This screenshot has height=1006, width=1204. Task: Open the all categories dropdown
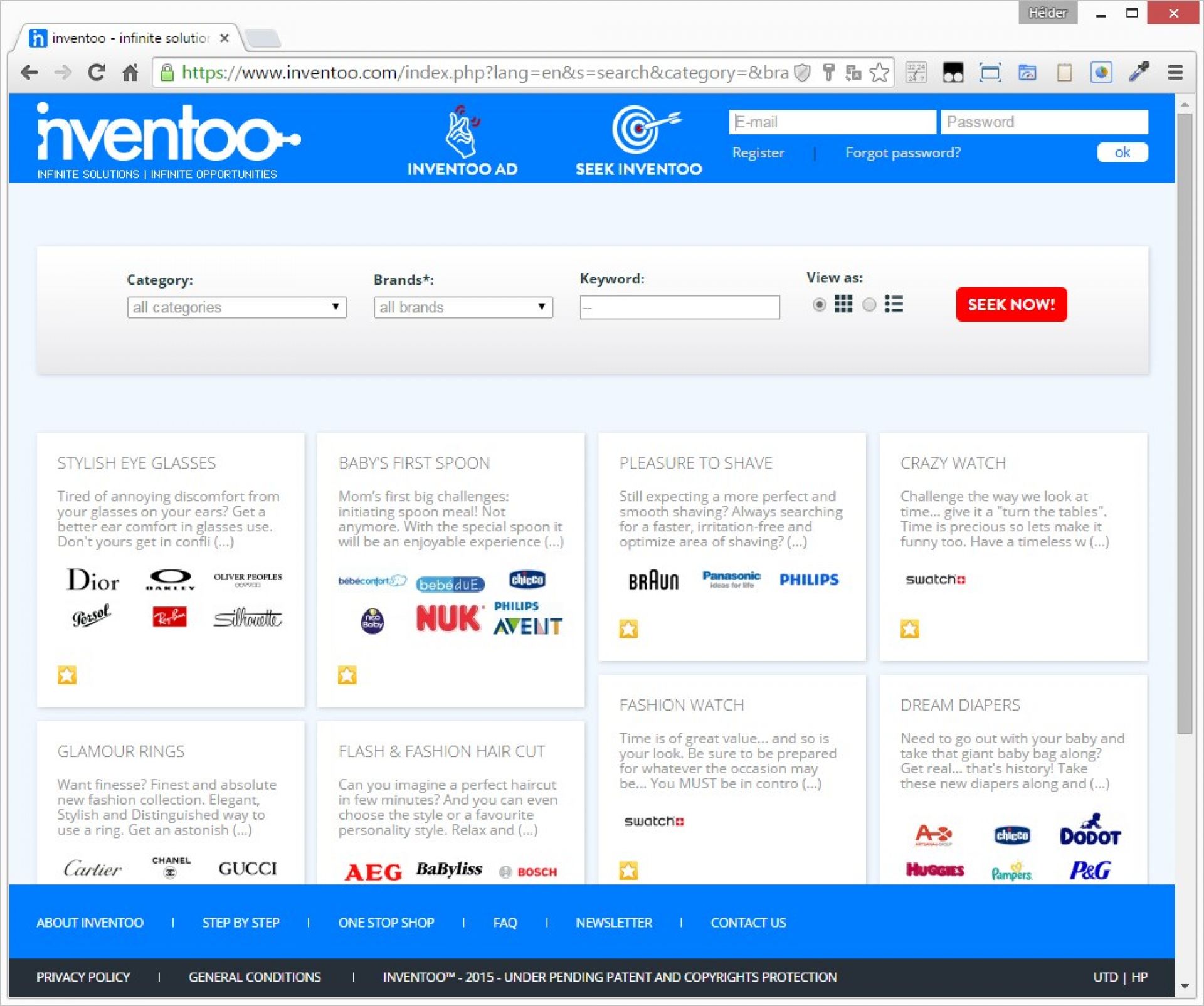coord(236,307)
